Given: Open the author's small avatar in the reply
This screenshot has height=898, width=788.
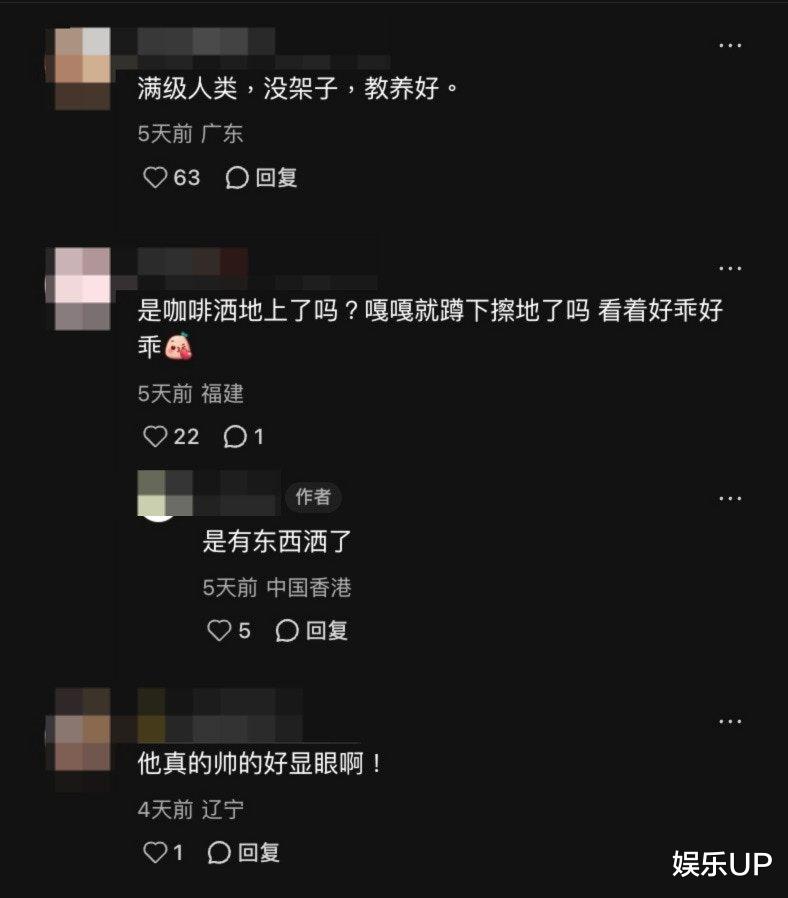Looking at the screenshot, I should (165, 494).
